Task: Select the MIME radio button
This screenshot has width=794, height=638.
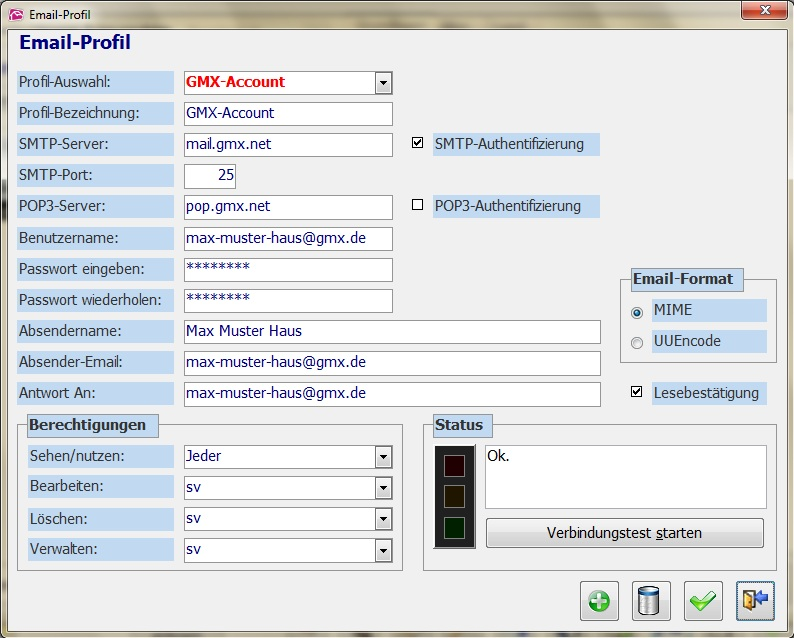Action: [637, 311]
